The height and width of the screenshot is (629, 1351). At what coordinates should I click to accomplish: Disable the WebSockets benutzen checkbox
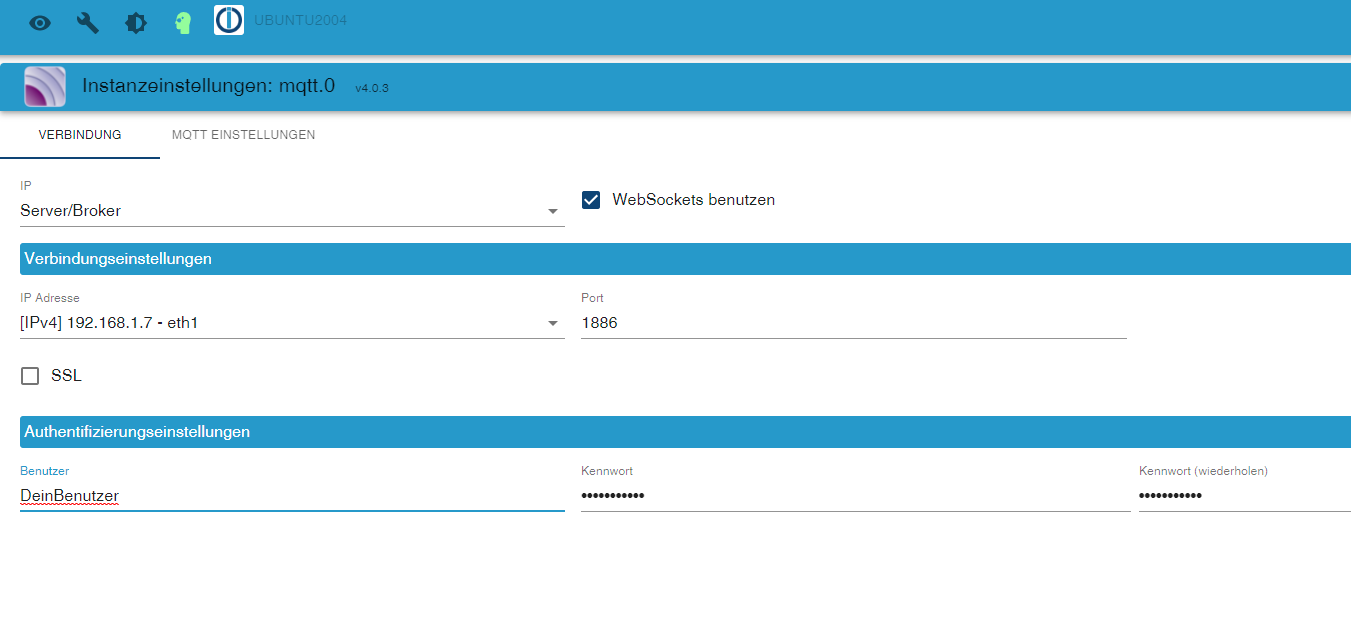pyautogui.click(x=592, y=200)
